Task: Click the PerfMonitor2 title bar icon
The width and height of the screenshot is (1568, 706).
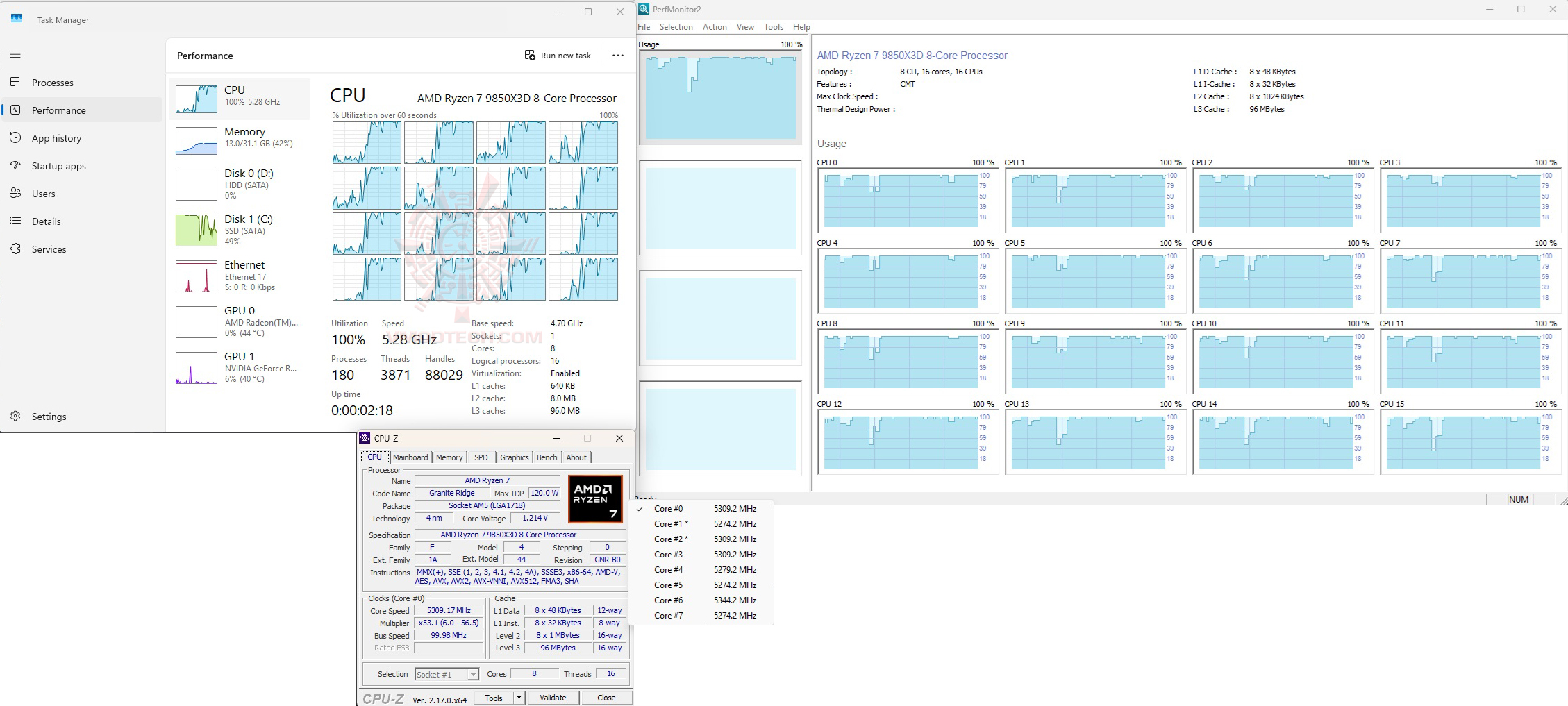Action: [644, 9]
